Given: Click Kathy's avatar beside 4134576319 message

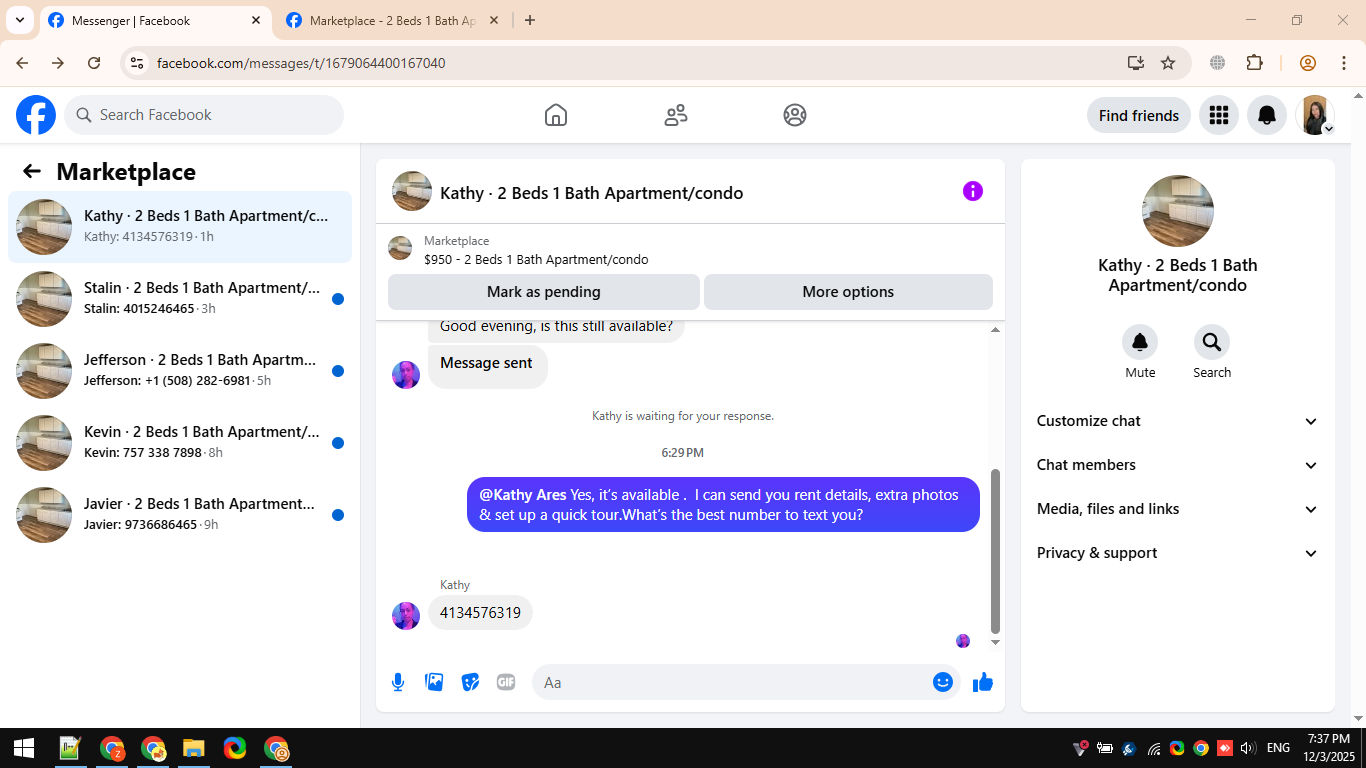Looking at the screenshot, I should tap(406, 615).
